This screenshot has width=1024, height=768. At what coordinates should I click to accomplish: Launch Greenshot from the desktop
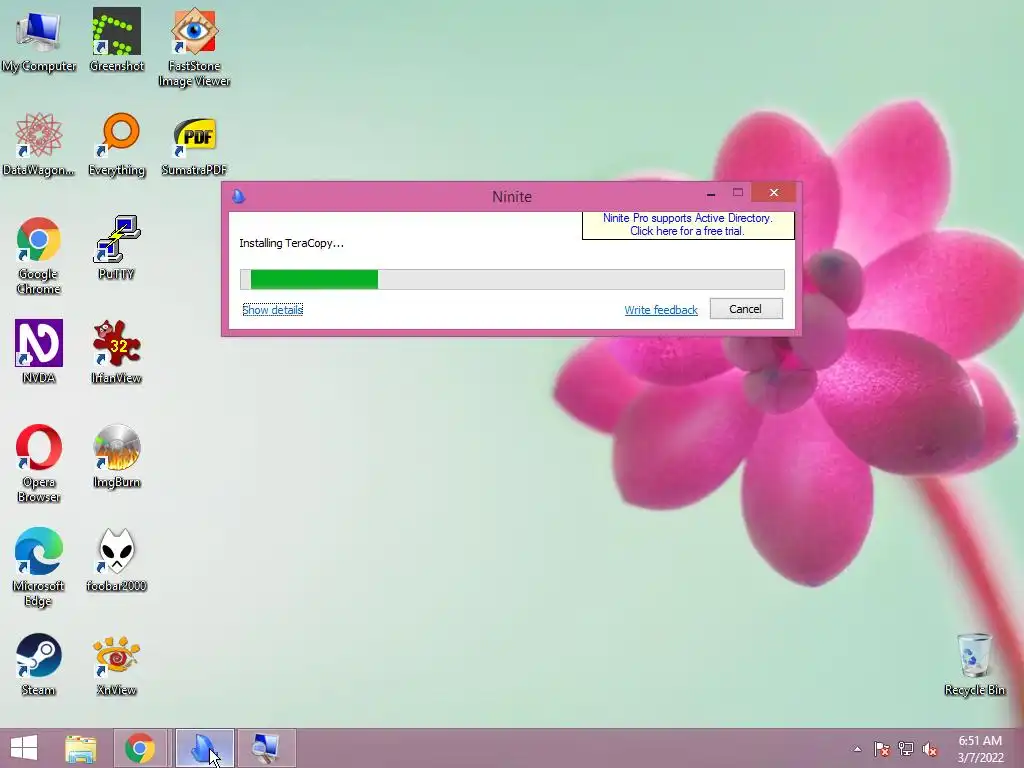(116, 40)
